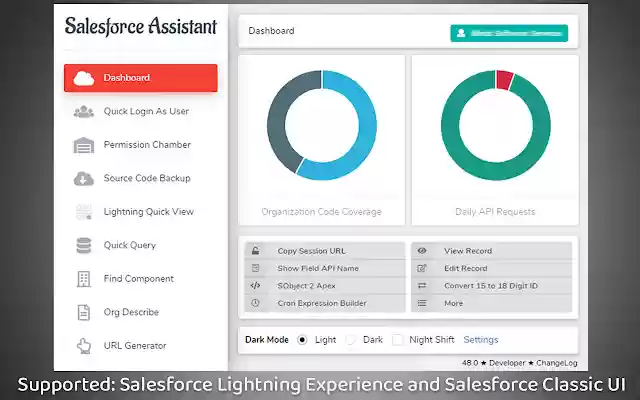The width and height of the screenshot is (640, 400).
Task: Click the user avatar icon in teal button
Action: (x=461, y=33)
